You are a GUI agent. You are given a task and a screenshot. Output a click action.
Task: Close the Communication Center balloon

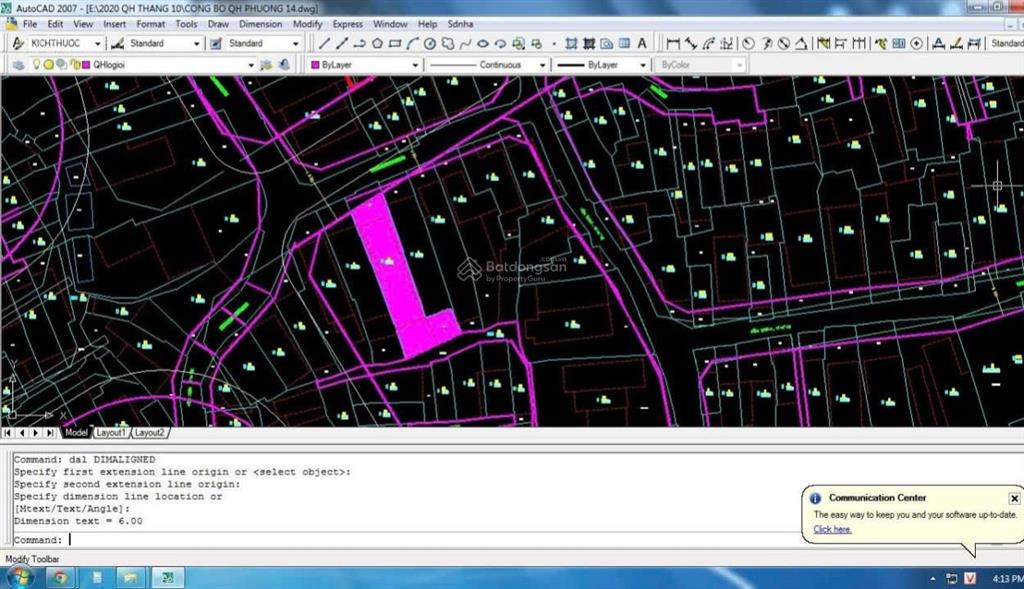point(1013,498)
